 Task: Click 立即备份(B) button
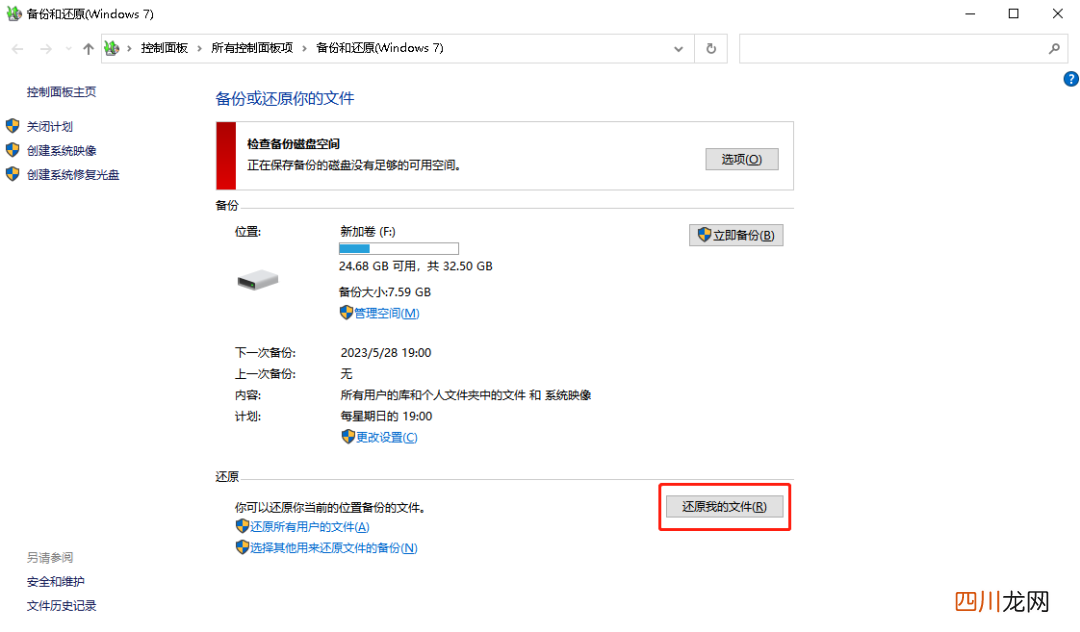click(736, 235)
